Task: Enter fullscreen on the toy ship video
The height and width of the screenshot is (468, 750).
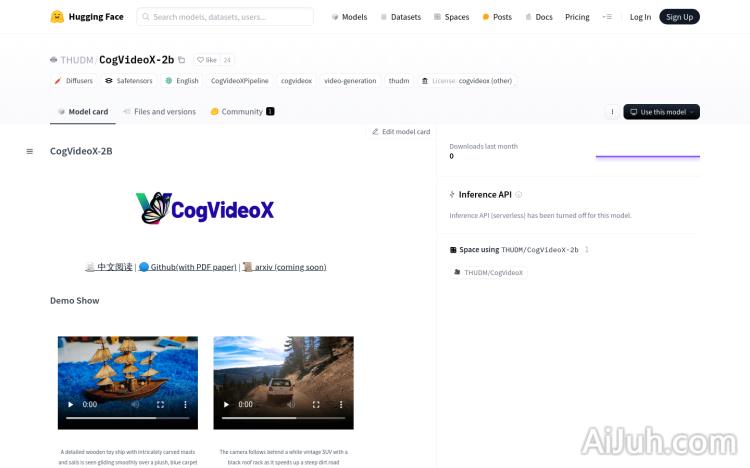Action: pyautogui.click(x=160, y=404)
